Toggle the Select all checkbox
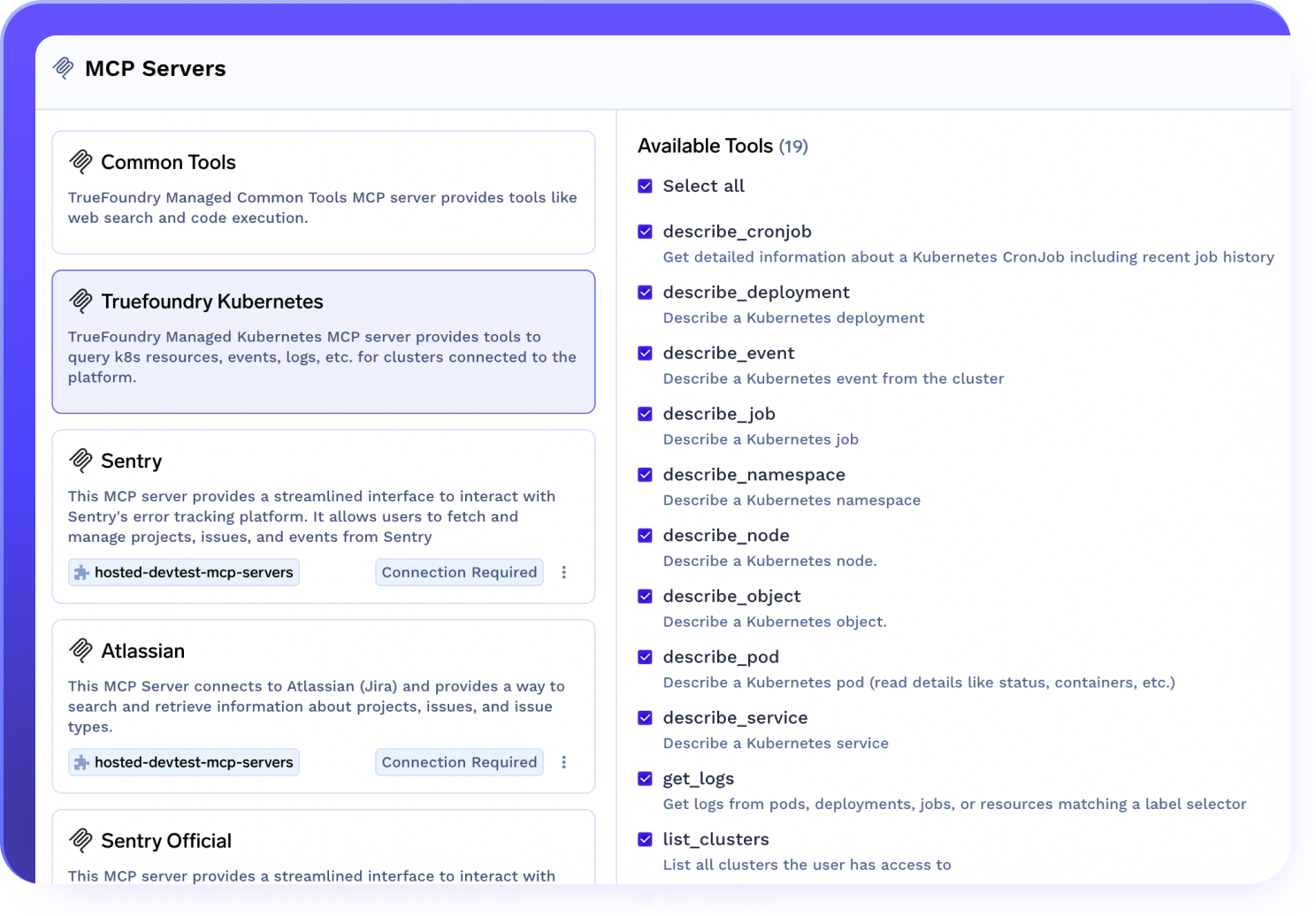Image resolution: width=1316 pixels, height=916 pixels. (x=645, y=186)
